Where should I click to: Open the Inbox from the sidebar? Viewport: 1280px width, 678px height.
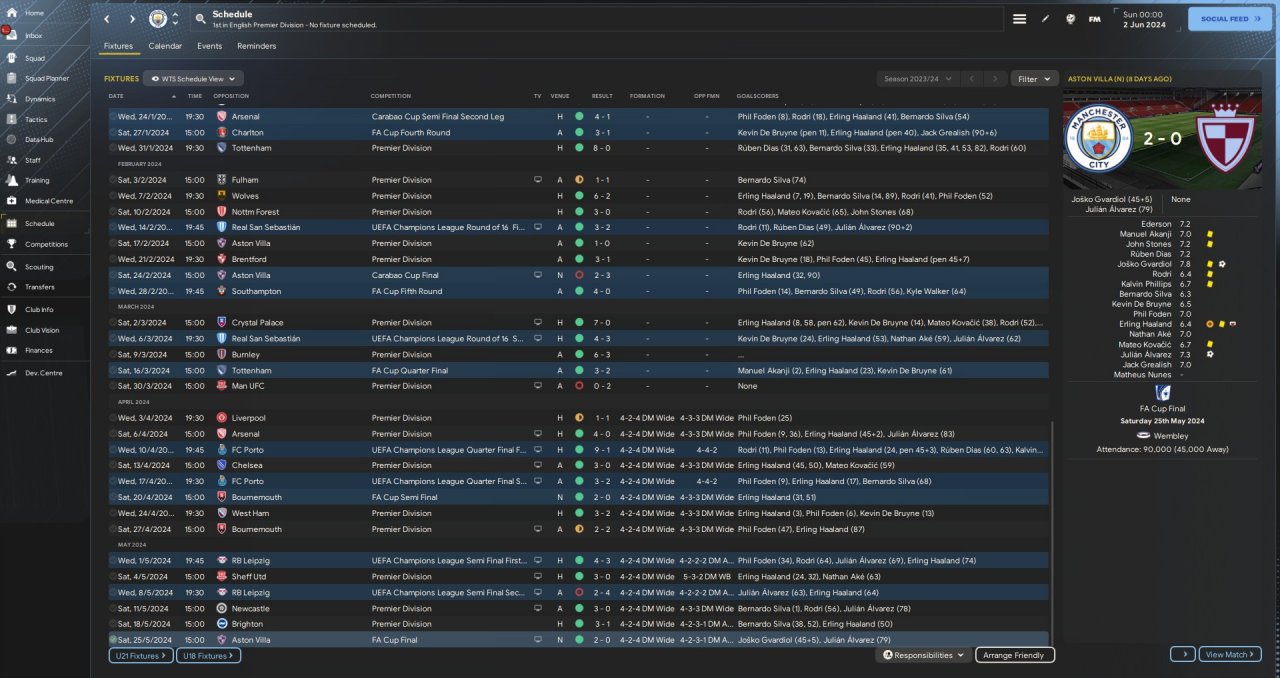[x=13, y=35]
